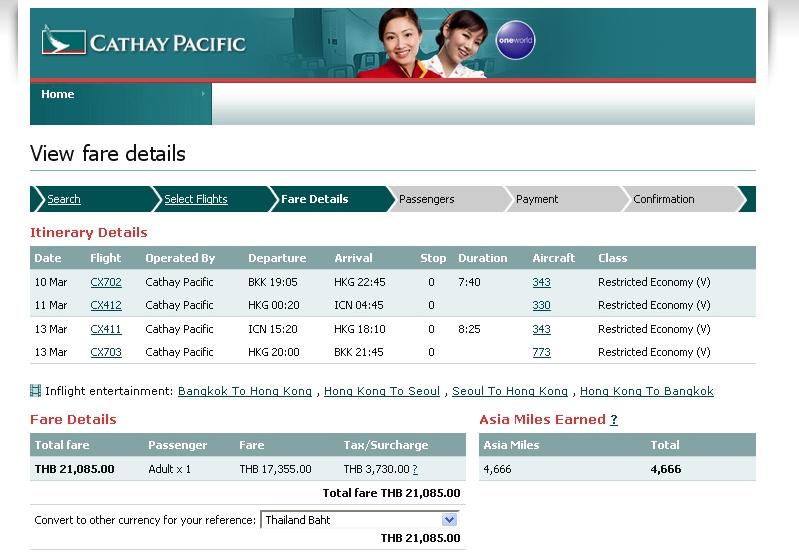
Task: View aircraft 330 for CX412
Action: pos(541,305)
